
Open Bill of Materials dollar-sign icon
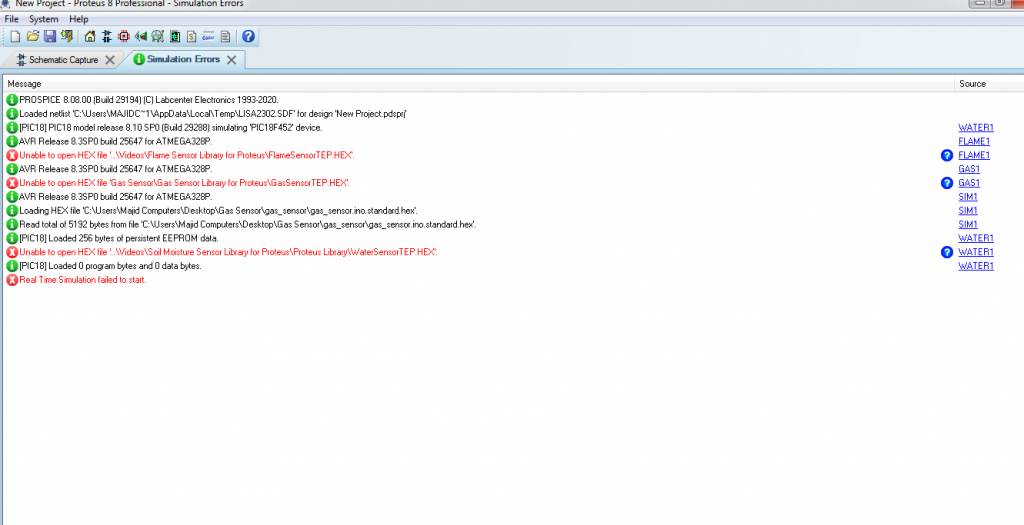click(191, 37)
